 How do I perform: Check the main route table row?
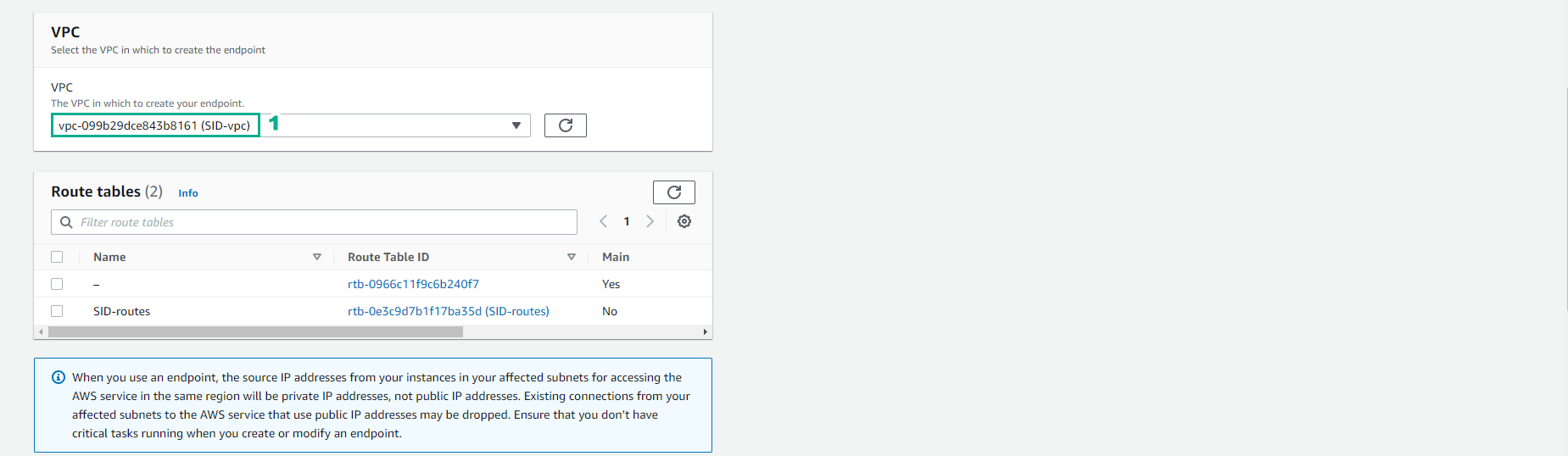pos(57,284)
